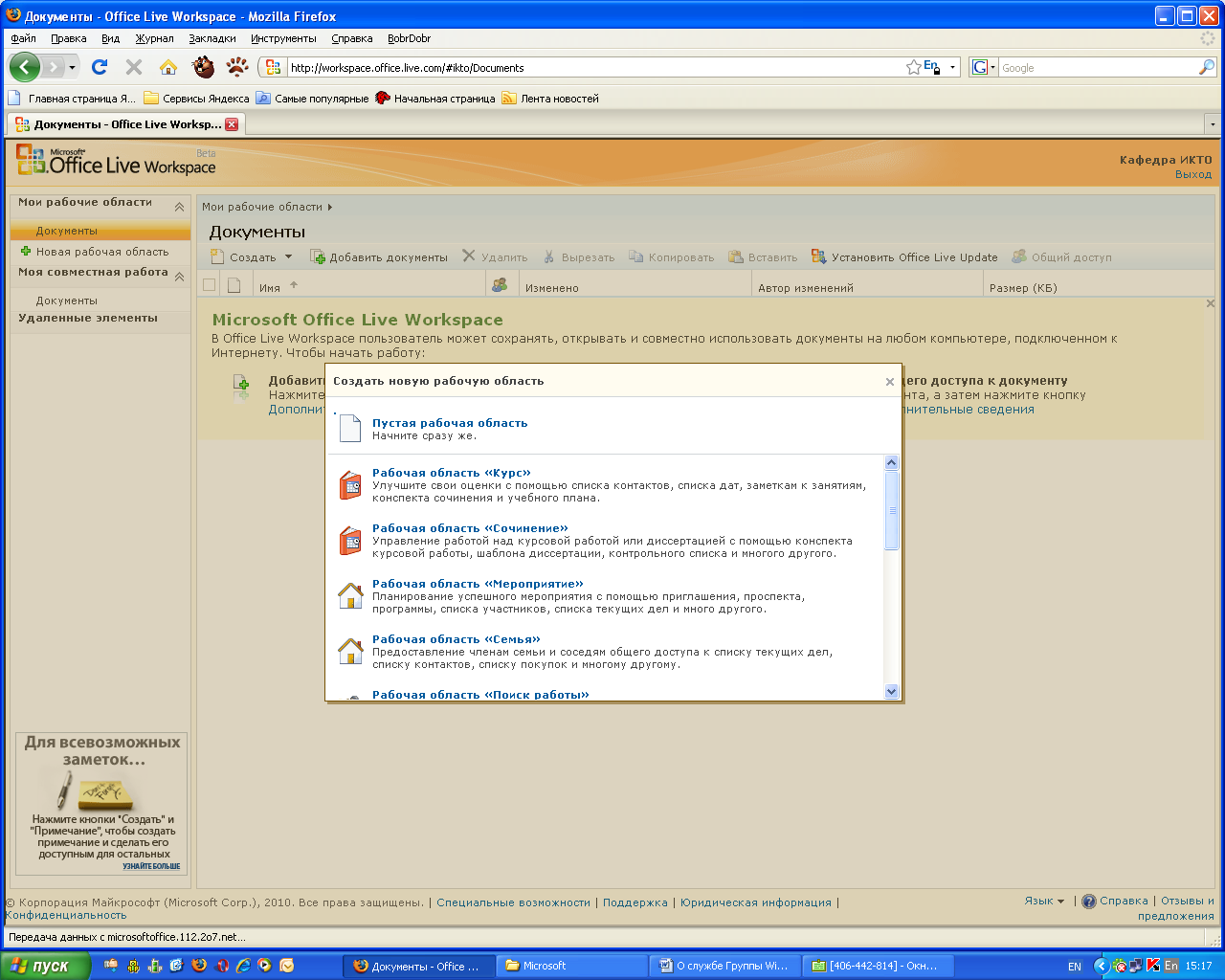Click the Google search input field
The image size is (1225, 980).
[x=1099, y=67]
